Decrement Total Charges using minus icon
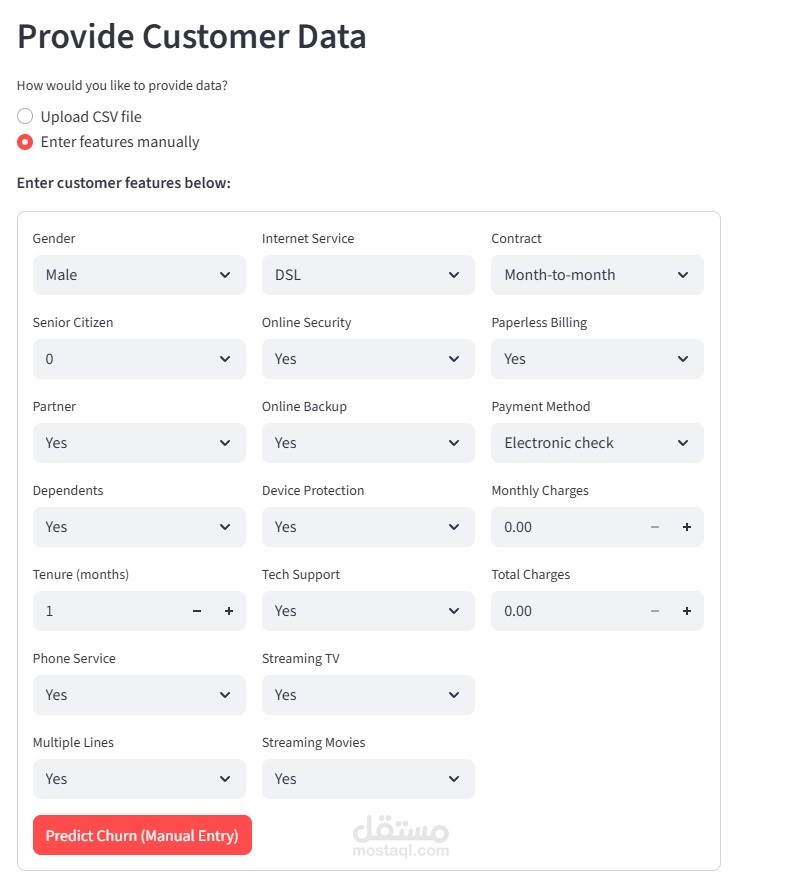Viewport: 802px width, 877px height. [x=655, y=611]
